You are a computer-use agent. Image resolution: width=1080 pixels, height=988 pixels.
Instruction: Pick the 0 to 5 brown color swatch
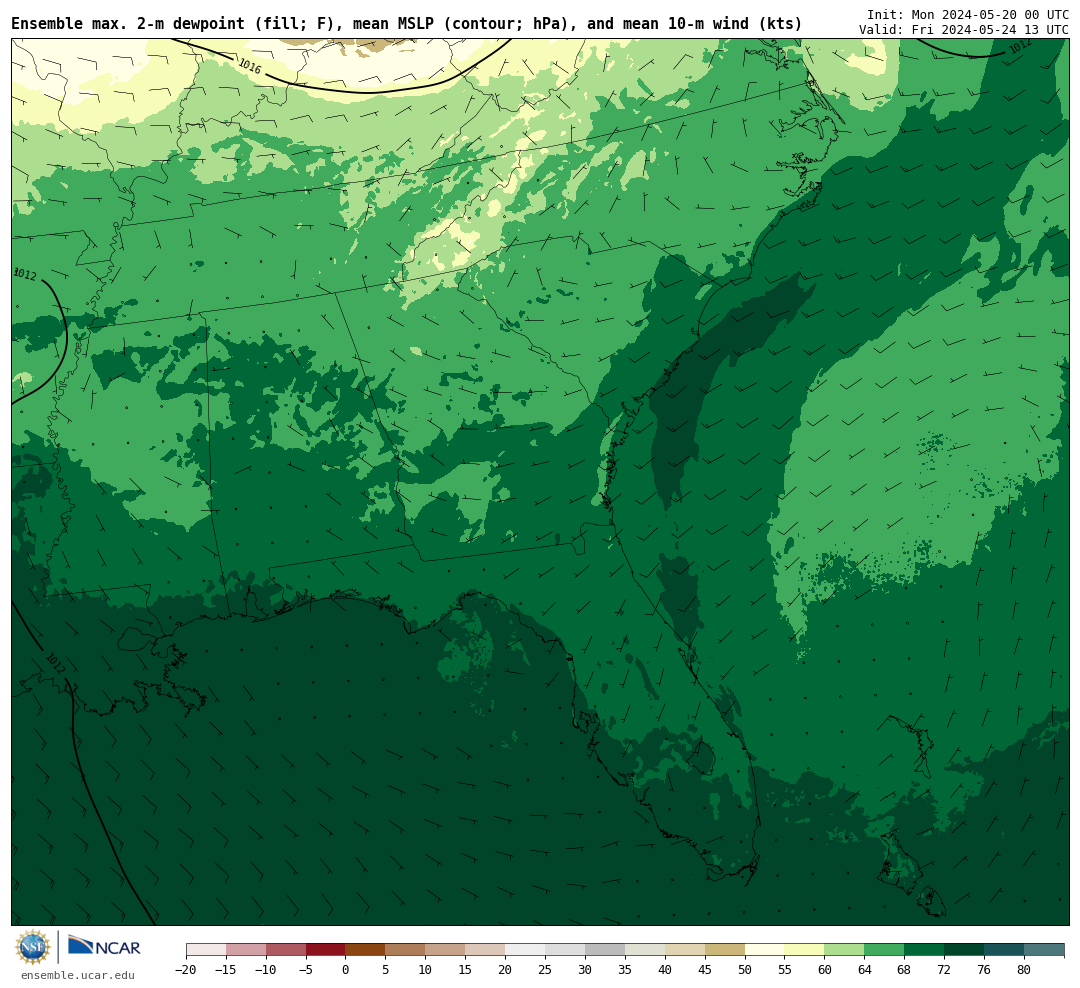coord(366,950)
